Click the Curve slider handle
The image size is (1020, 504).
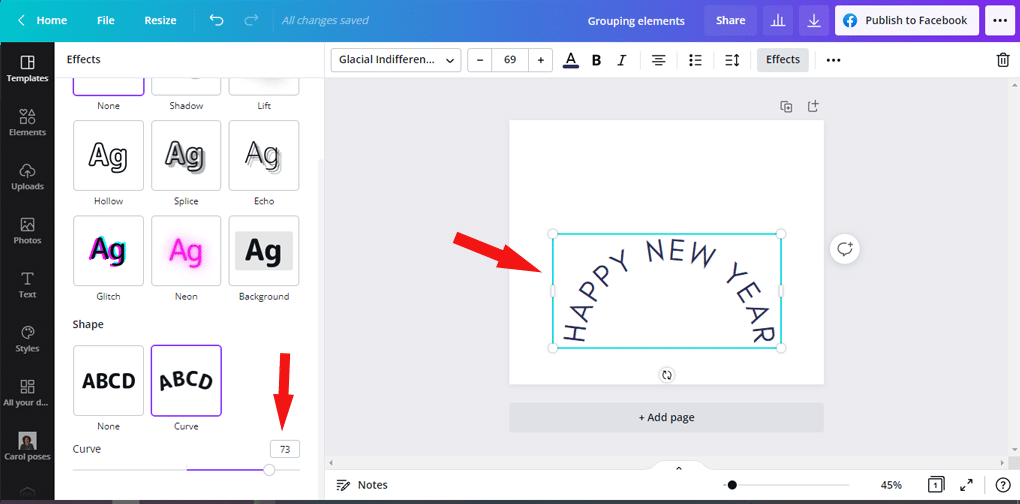pyautogui.click(x=269, y=470)
